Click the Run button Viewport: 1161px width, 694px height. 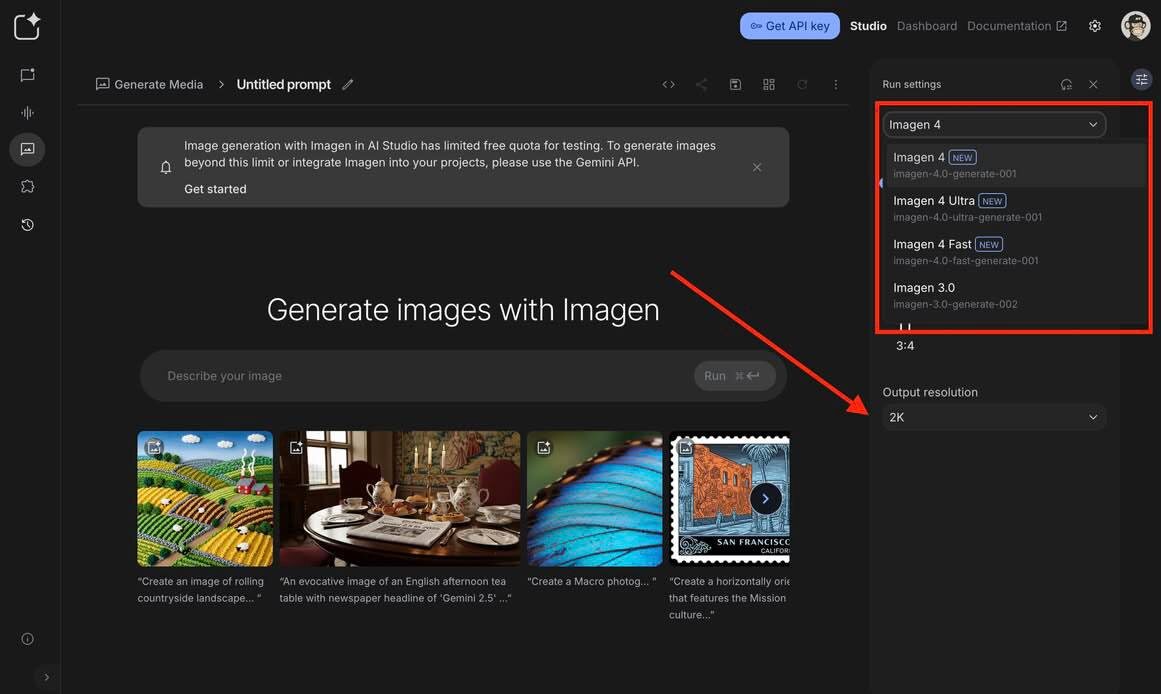[x=734, y=376]
